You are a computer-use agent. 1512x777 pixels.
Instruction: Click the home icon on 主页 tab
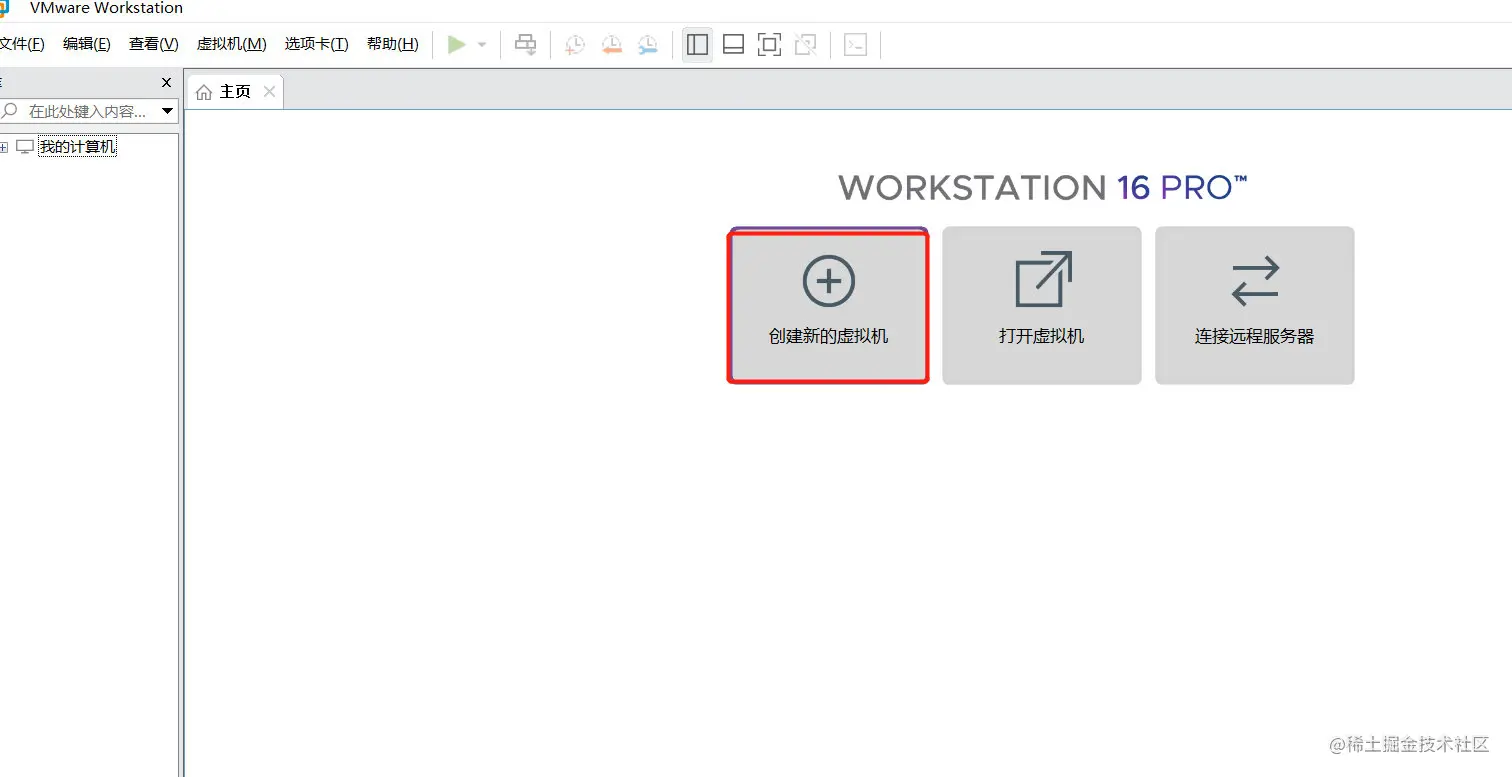point(204,92)
